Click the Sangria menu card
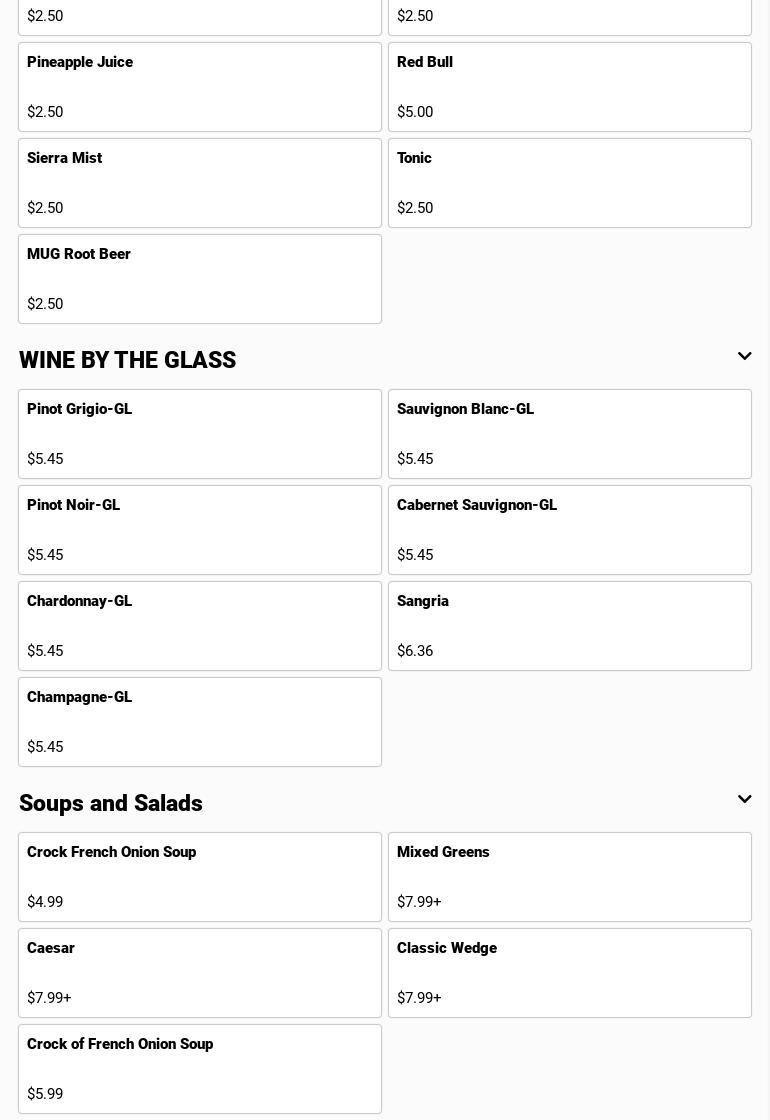The width and height of the screenshot is (770, 1120). pos(569,626)
